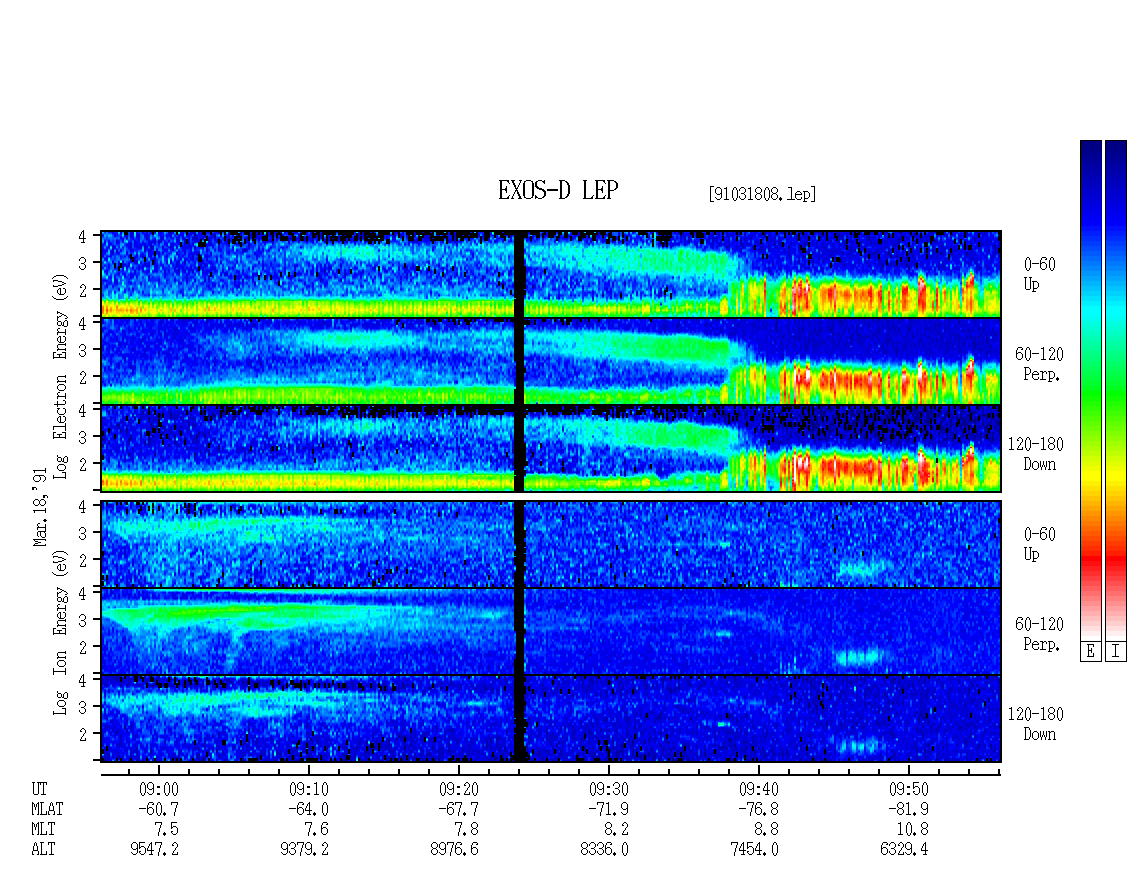
Task: Click the electron E color scale bar
Action: tap(1090, 389)
